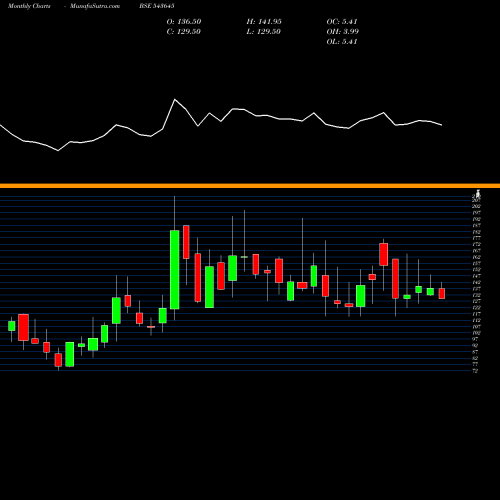Screen dimensions: 500x500
Task: Click the MunafaSutra.com label
Action: 95,6
